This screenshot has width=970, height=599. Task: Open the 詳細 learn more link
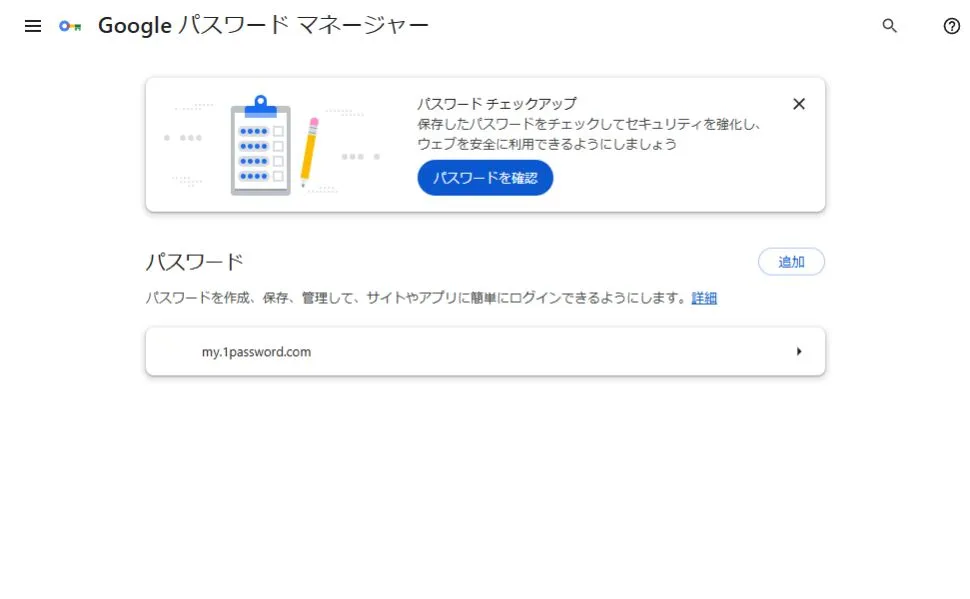[702, 298]
